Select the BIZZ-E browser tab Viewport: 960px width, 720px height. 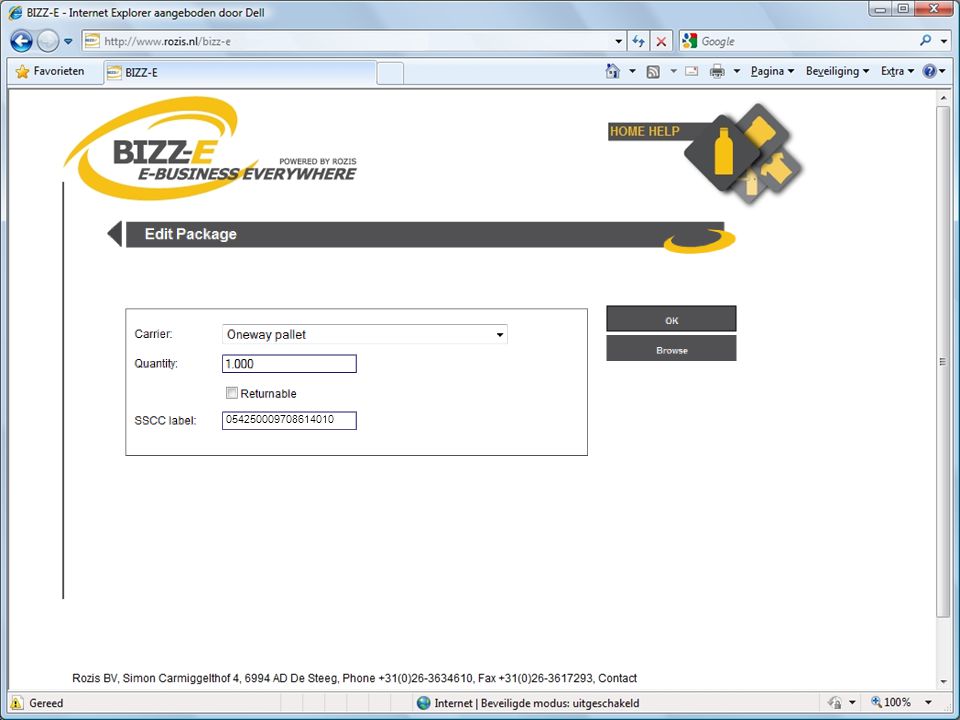coord(239,72)
